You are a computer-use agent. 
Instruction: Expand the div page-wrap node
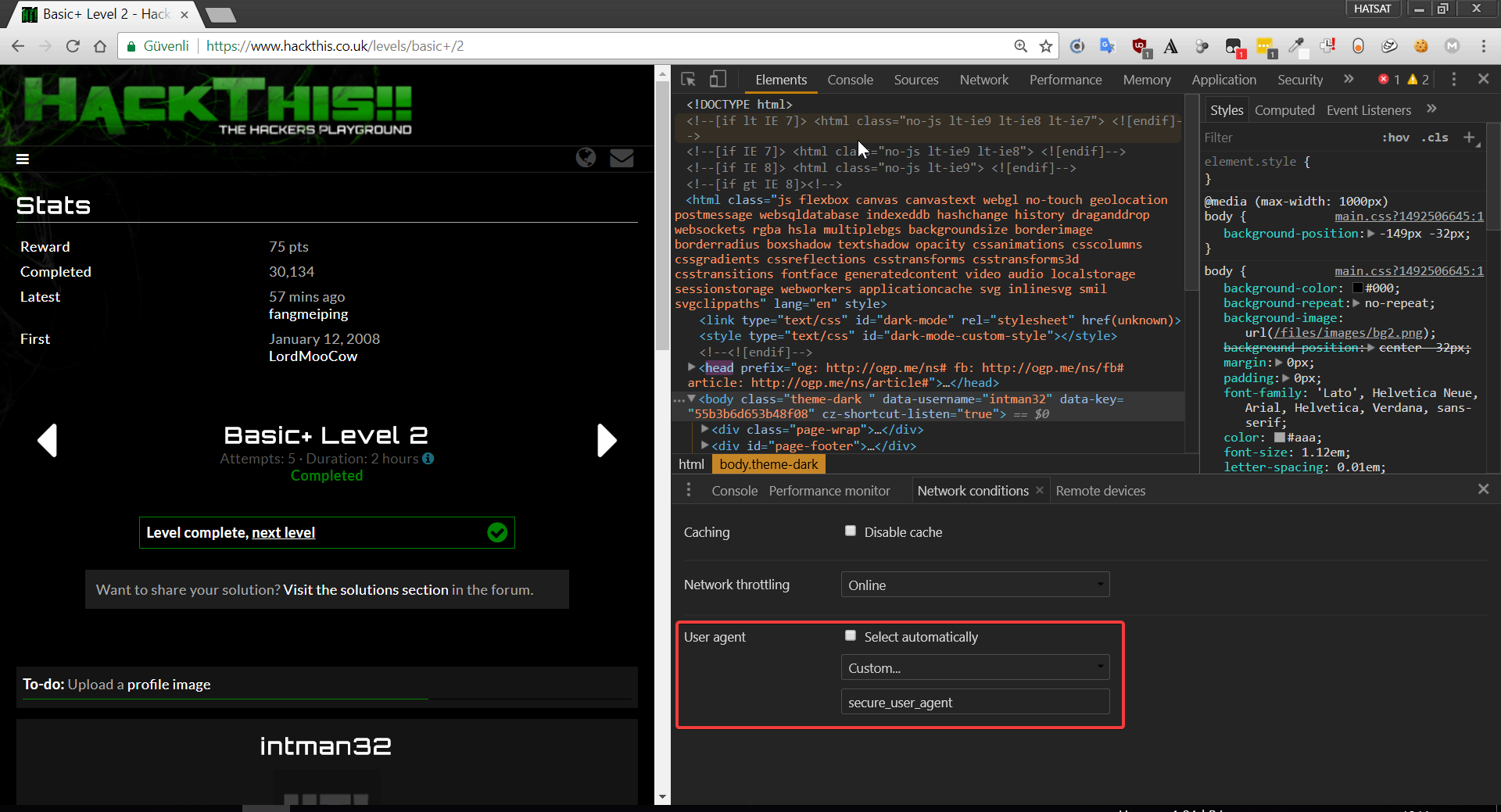tap(704, 429)
